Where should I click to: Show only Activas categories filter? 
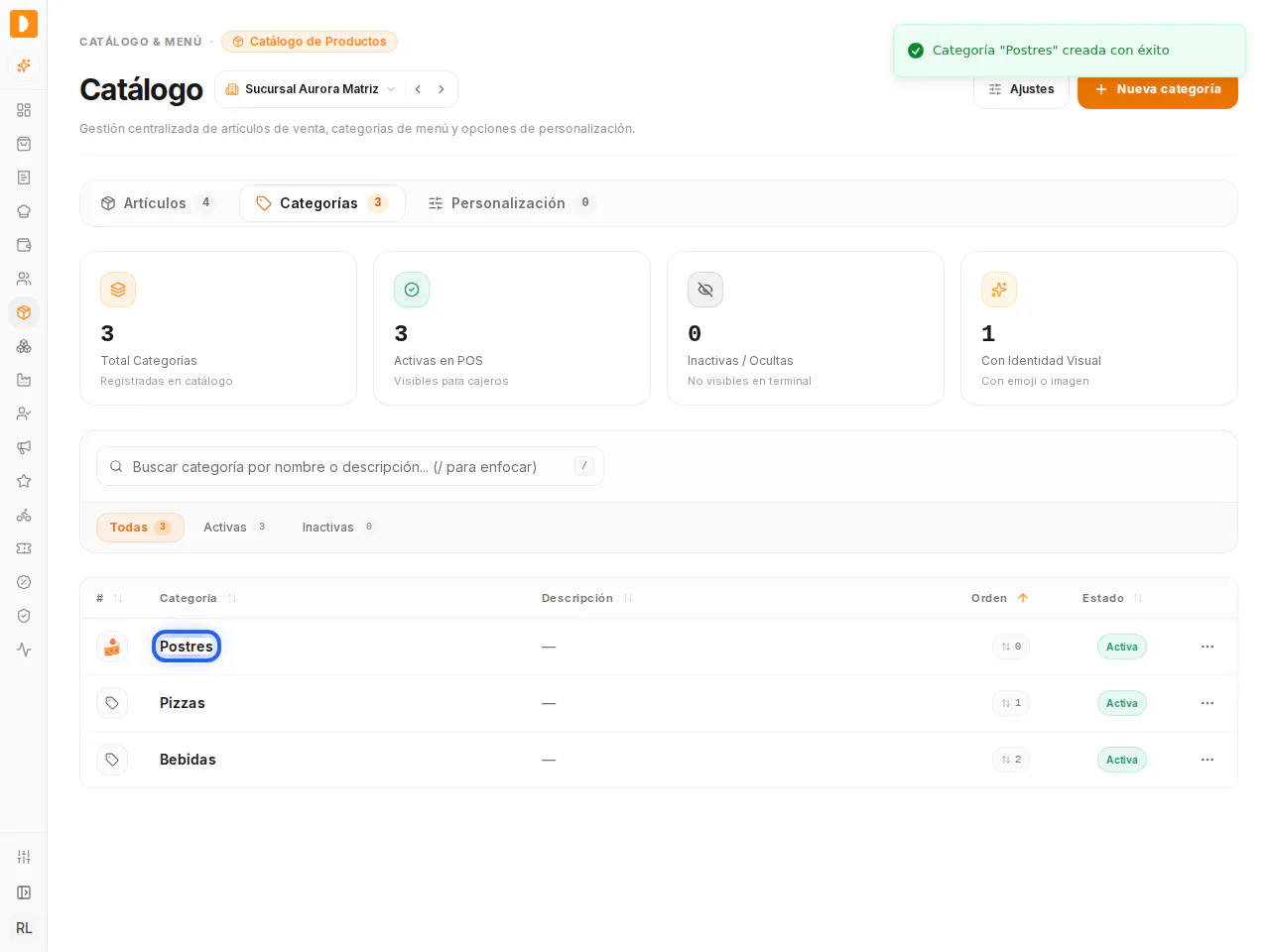tap(235, 528)
